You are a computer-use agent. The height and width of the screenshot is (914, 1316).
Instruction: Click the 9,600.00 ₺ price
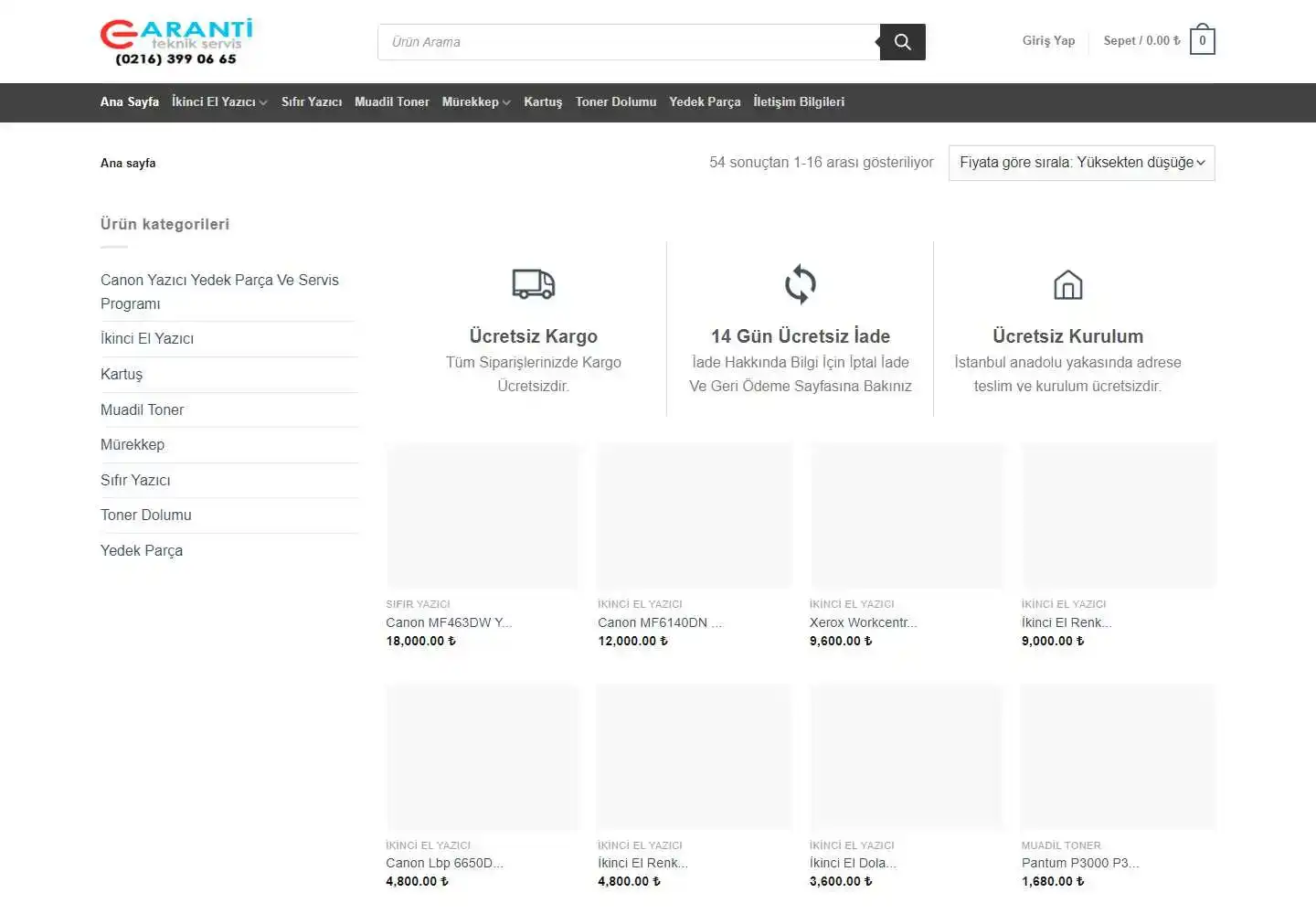841,641
